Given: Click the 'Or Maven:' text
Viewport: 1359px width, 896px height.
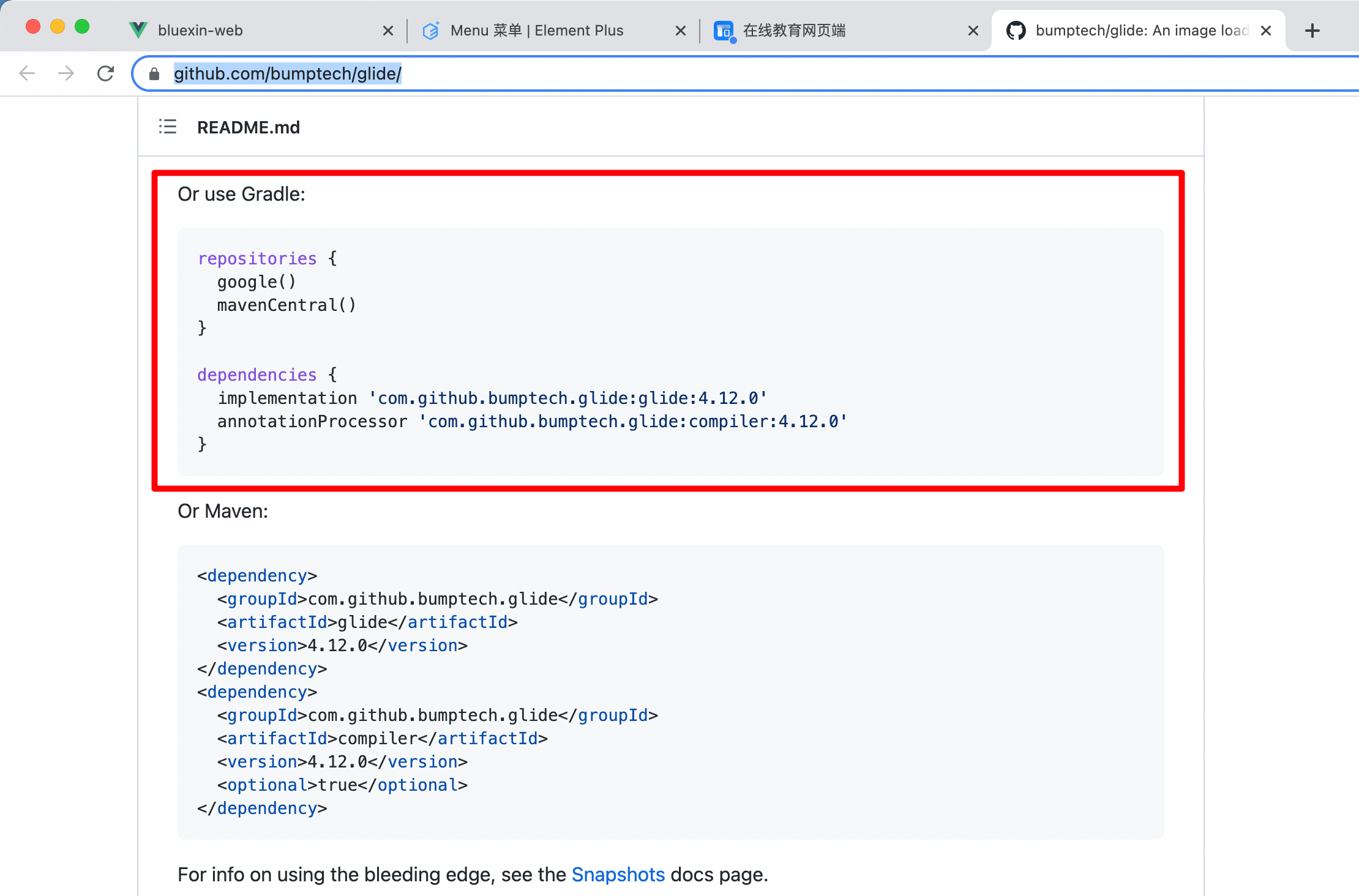Looking at the screenshot, I should pos(223,511).
